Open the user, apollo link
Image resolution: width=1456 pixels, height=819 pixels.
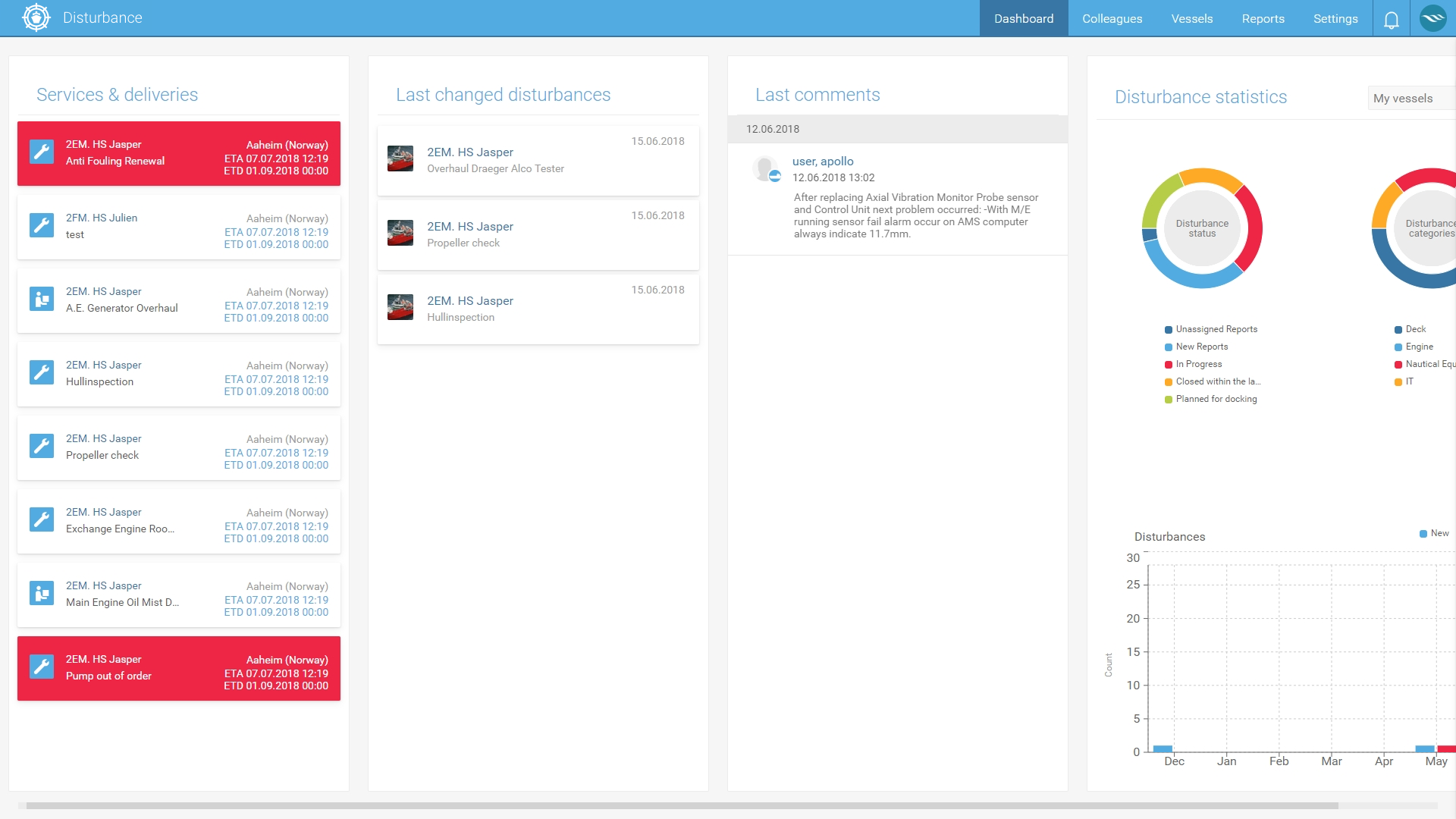[x=823, y=162]
